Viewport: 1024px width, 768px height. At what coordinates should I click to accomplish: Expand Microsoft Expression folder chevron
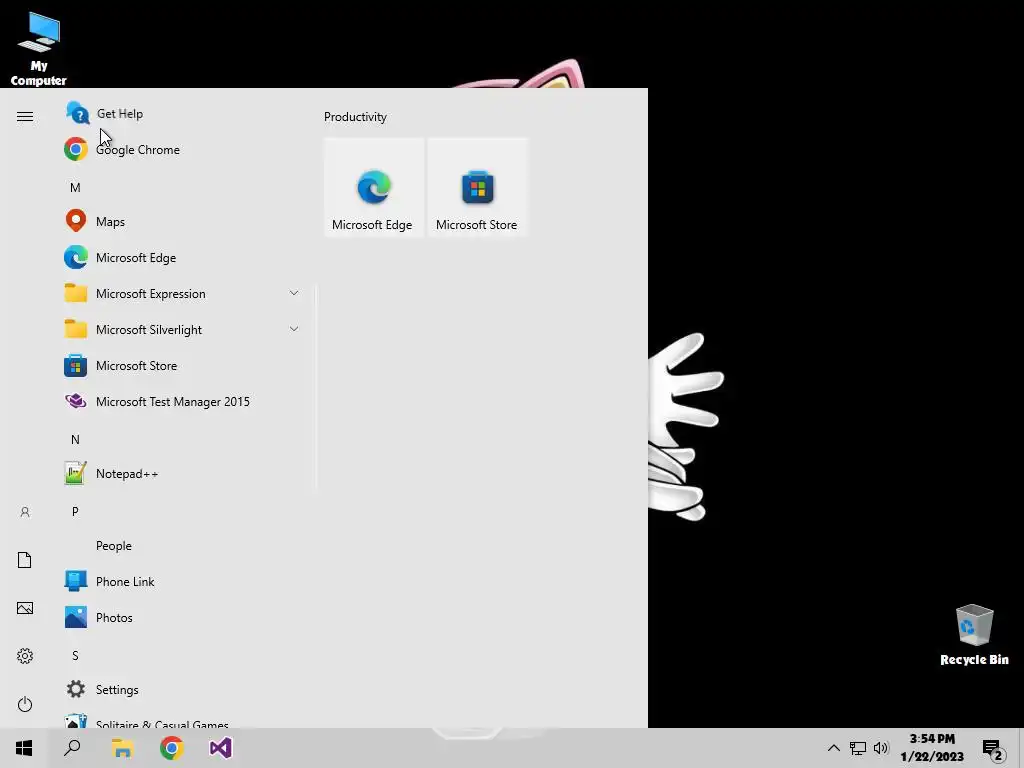[x=294, y=293]
